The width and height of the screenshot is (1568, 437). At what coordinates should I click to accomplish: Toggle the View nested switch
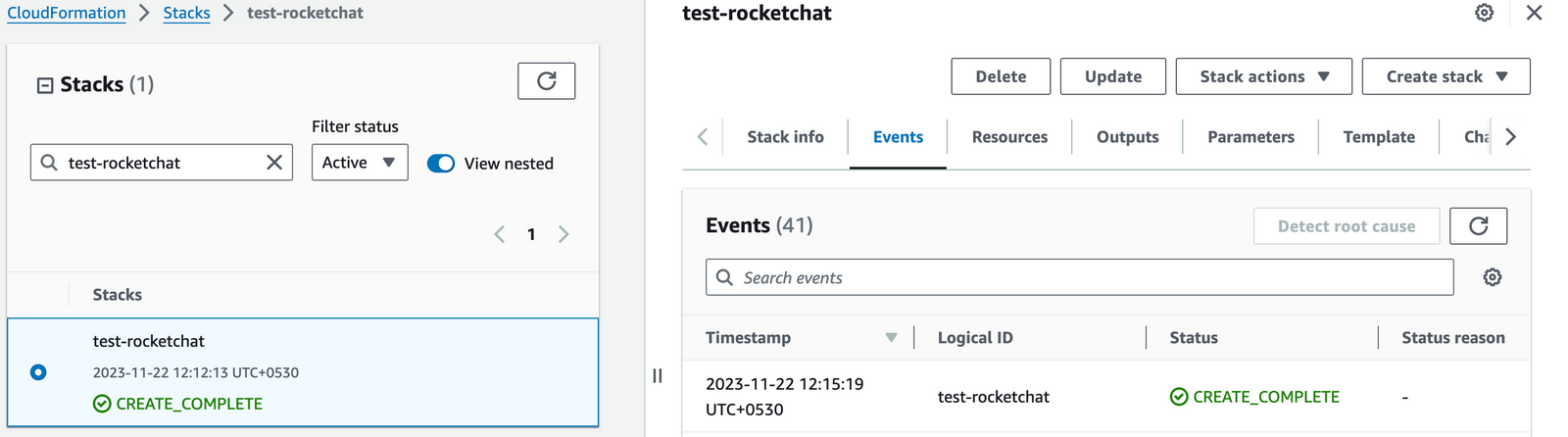point(441,164)
